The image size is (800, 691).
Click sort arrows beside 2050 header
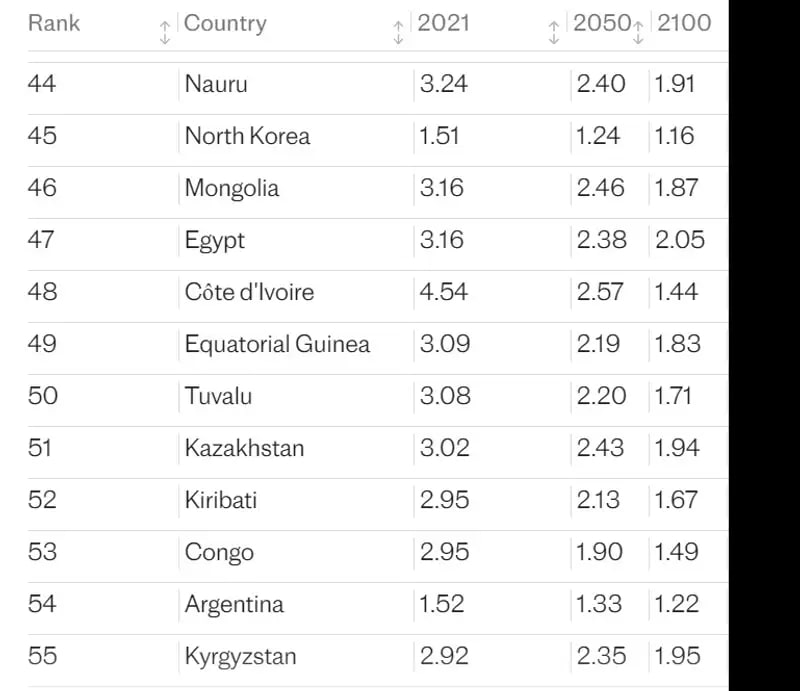click(x=637, y=31)
